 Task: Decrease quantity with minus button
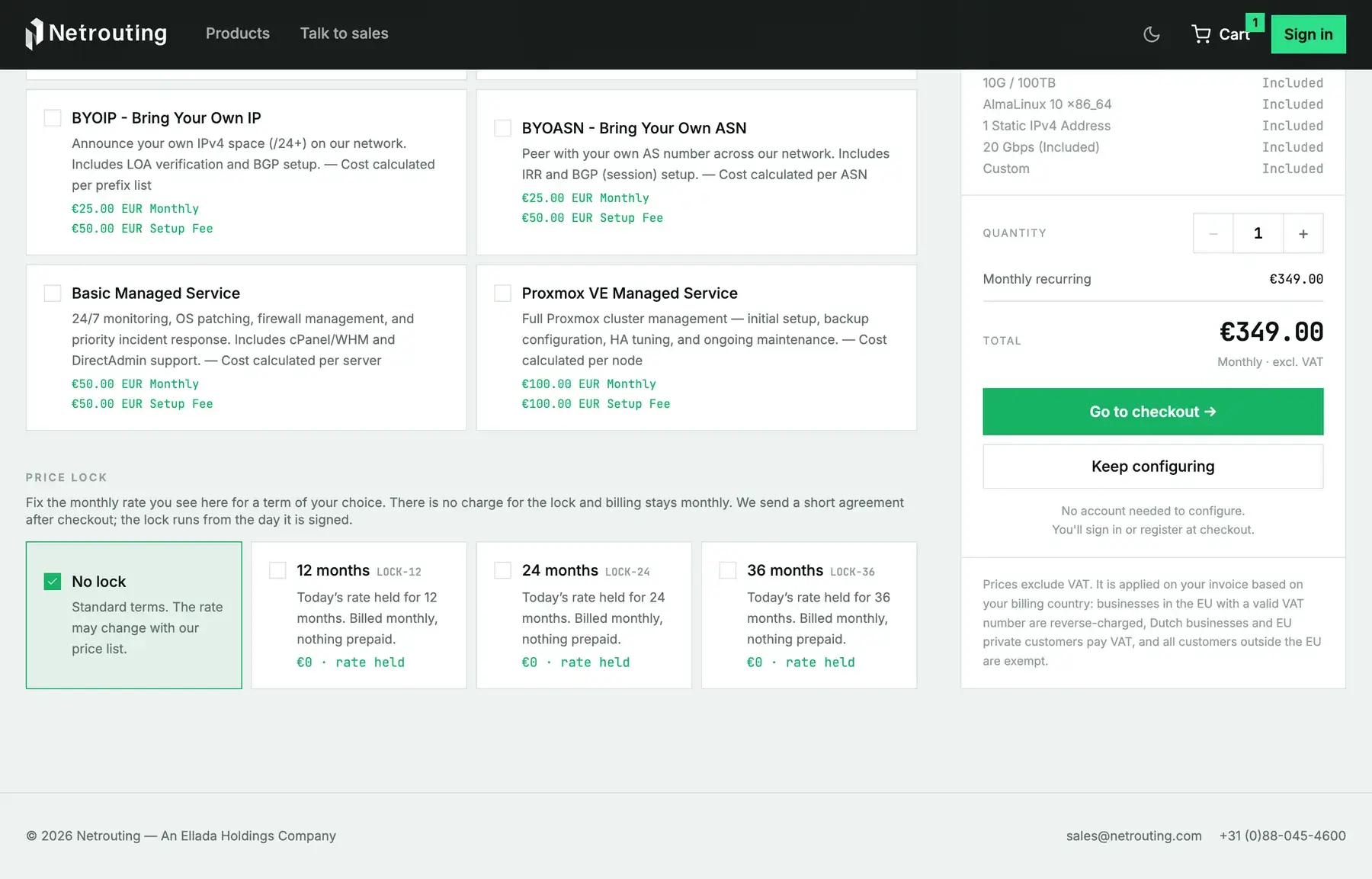[1213, 233]
